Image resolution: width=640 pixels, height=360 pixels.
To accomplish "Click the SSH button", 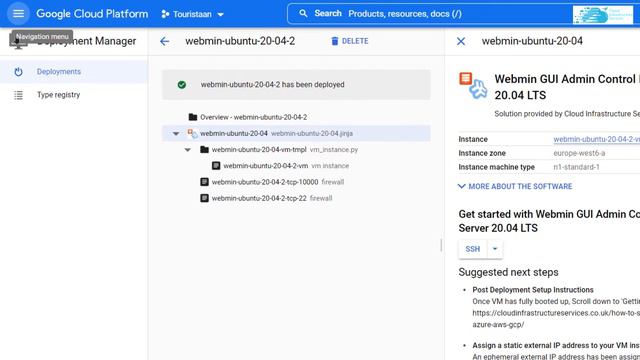I will click(x=473, y=249).
